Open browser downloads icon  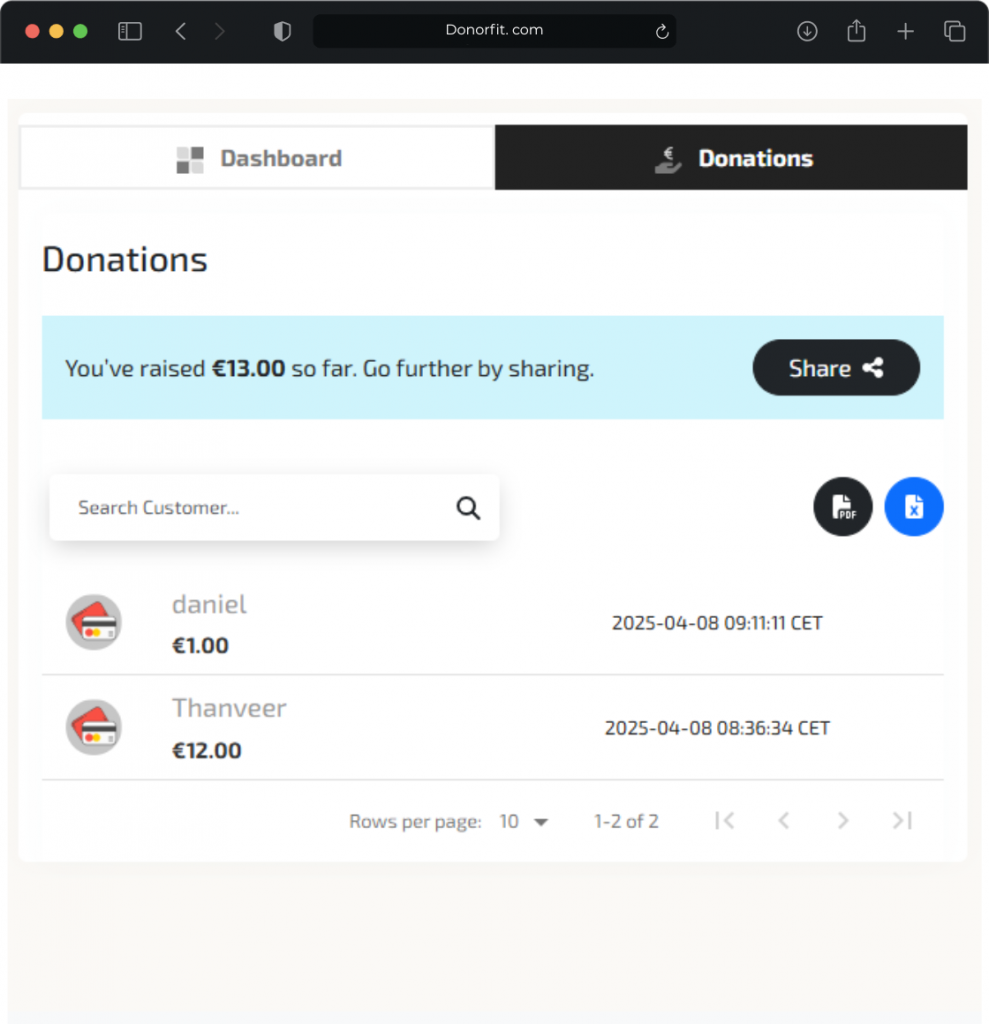coord(807,32)
